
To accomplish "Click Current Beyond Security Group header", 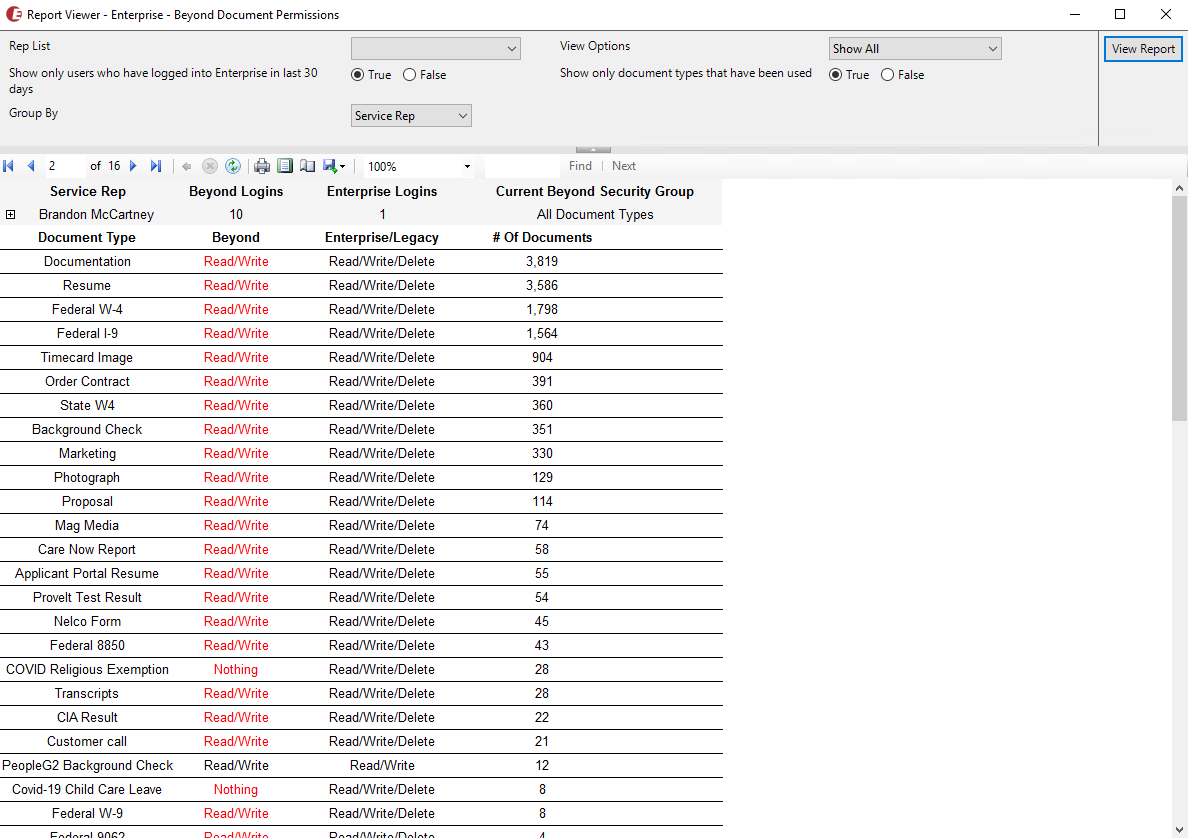I will [595, 192].
